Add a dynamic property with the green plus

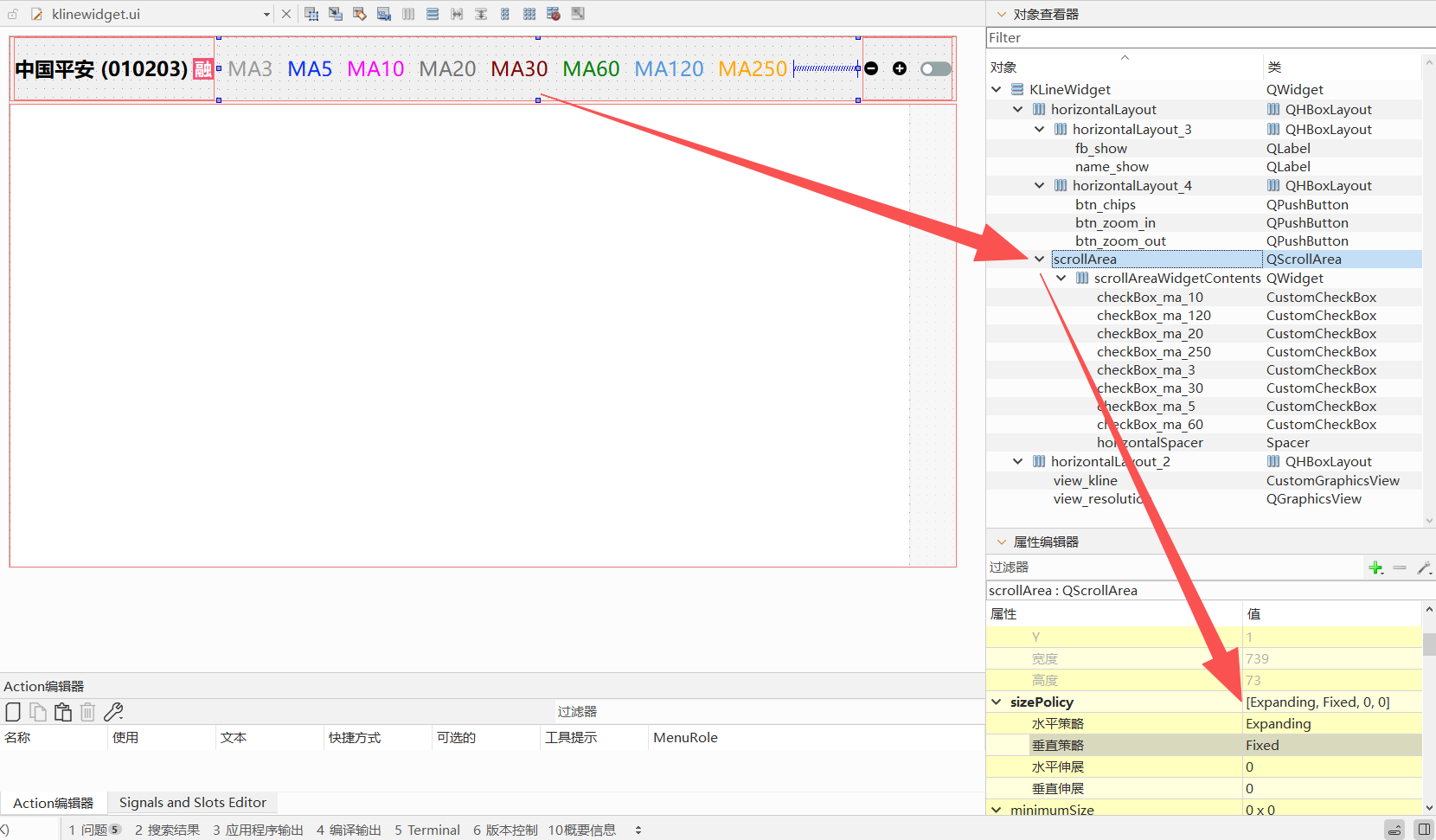tap(1376, 567)
